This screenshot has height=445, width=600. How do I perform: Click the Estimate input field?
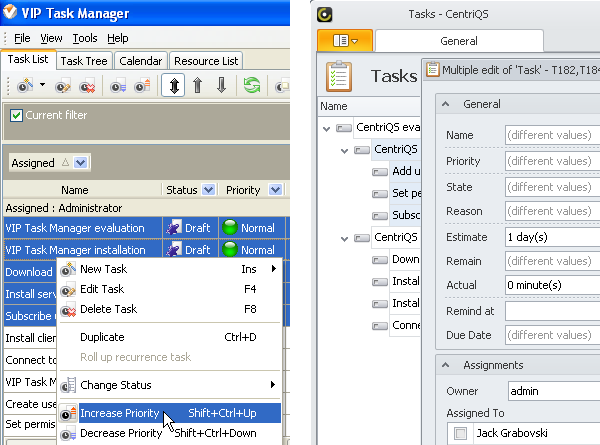[550, 237]
